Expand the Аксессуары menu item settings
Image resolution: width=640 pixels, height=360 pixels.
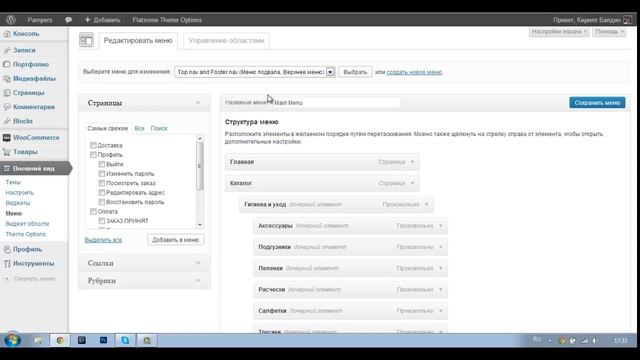point(441,226)
